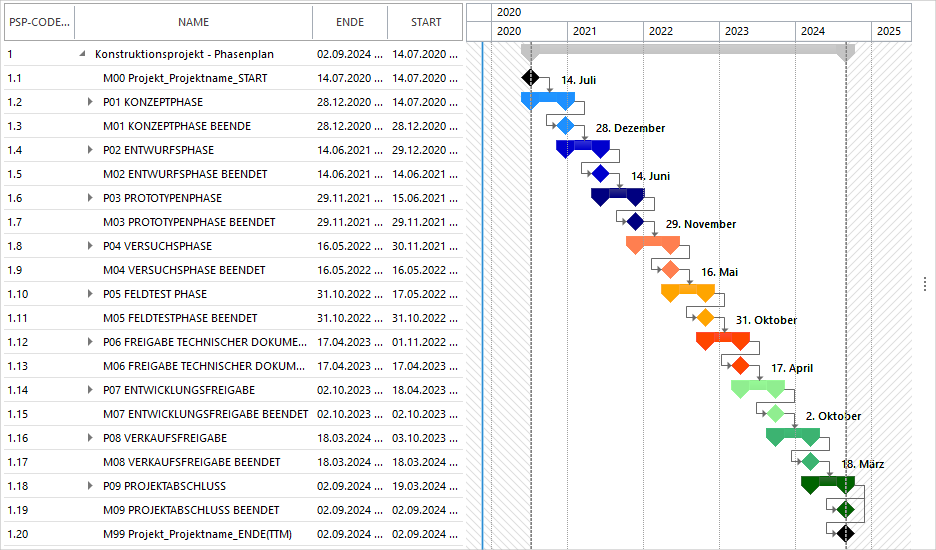The height and width of the screenshot is (550, 936).
Task: Click the vertical dots handle at right edge
Action: pyautogui.click(x=925, y=284)
